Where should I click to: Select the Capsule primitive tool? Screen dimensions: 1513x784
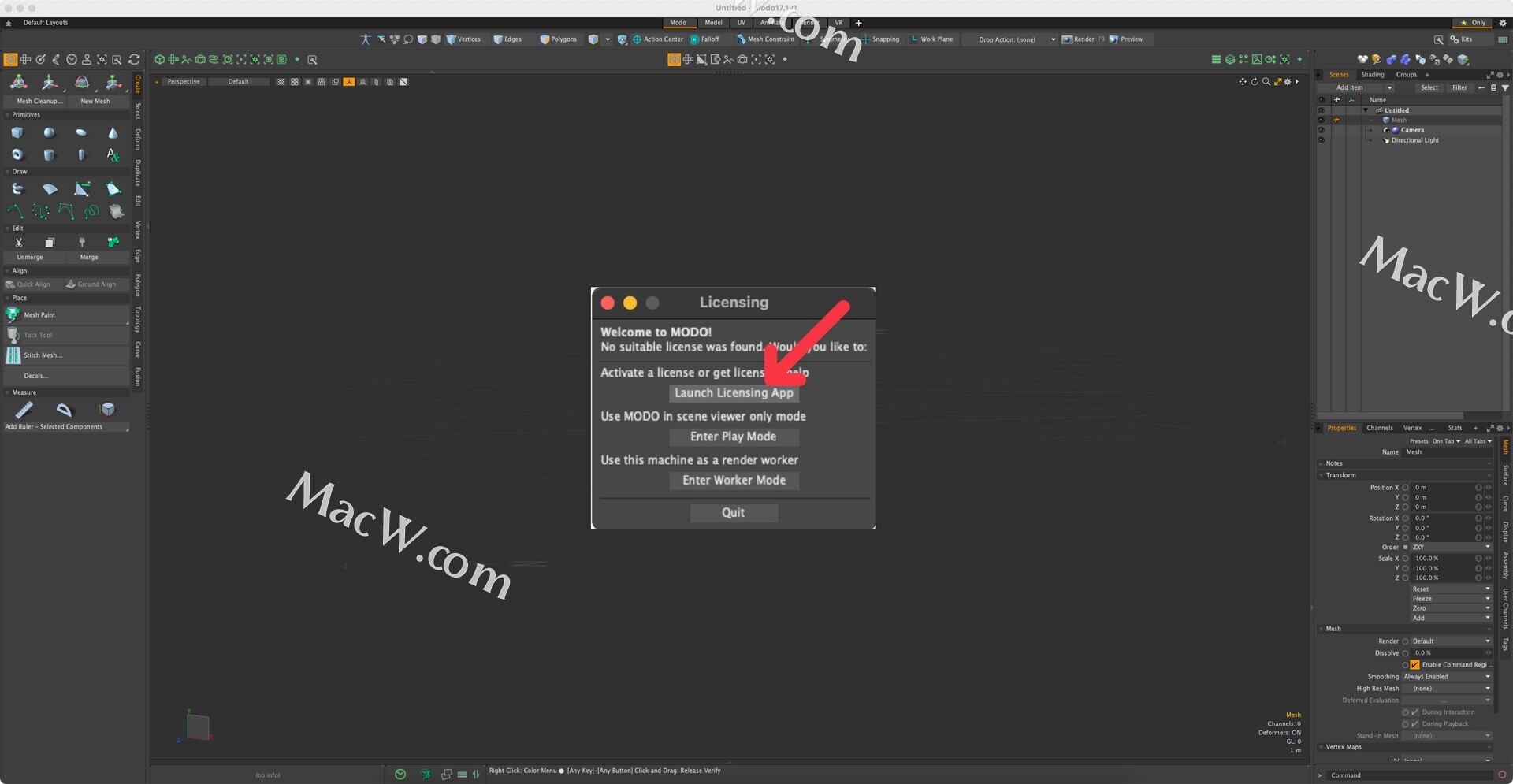pyautogui.click(x=81, y=154)
